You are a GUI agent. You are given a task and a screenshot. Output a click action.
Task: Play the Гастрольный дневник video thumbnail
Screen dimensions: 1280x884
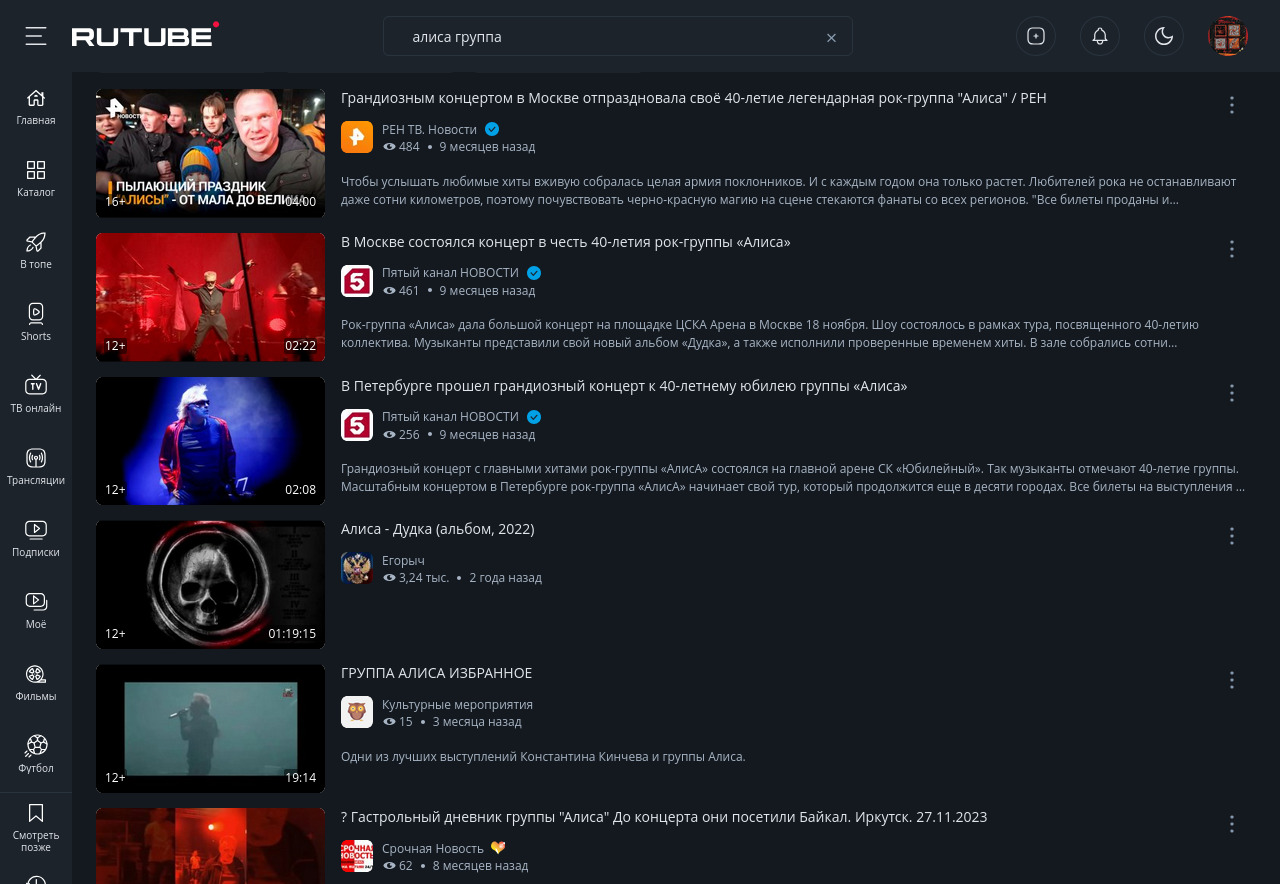[x=210, y=846]
